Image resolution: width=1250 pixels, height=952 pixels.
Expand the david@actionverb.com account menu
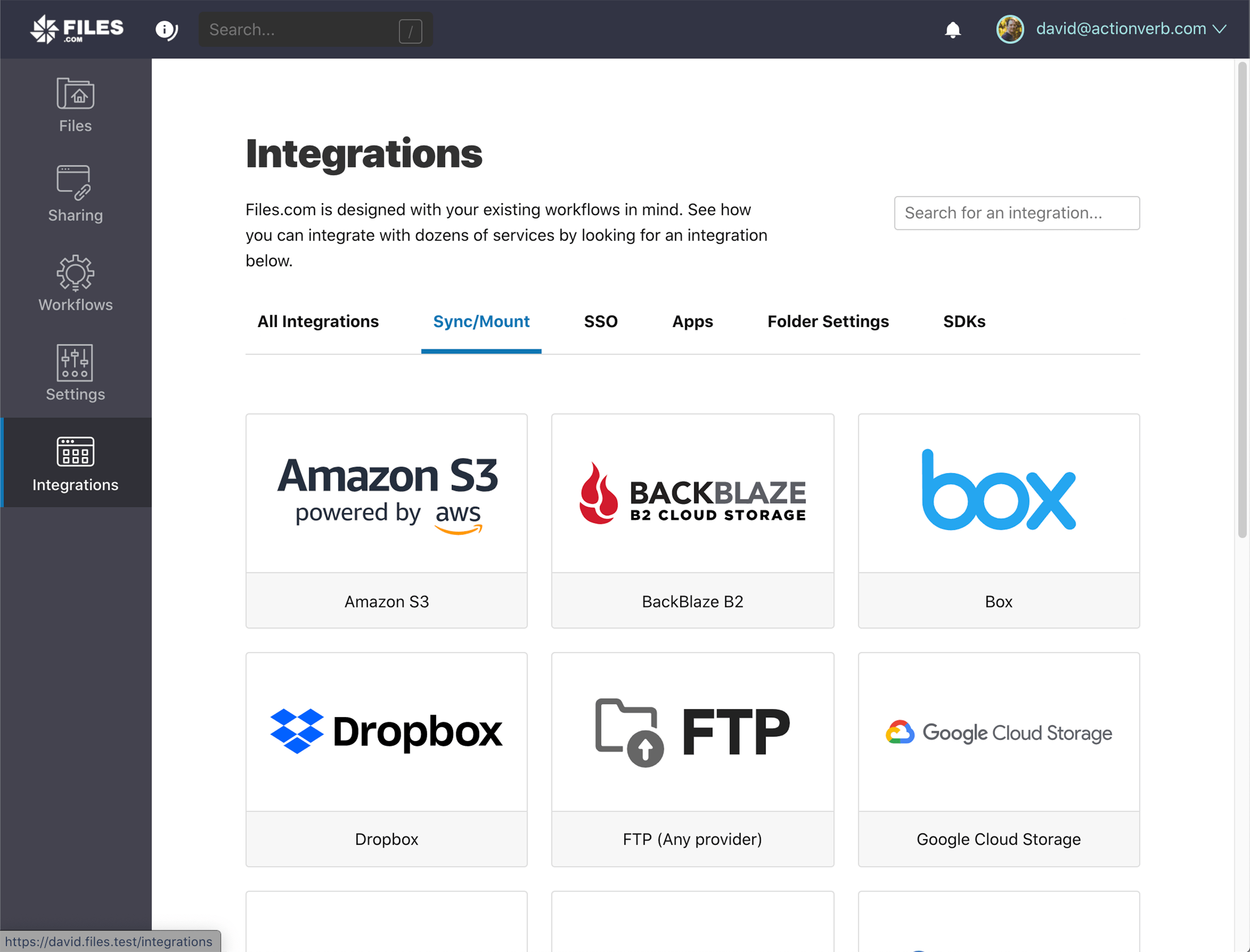tap(1130, 29)
